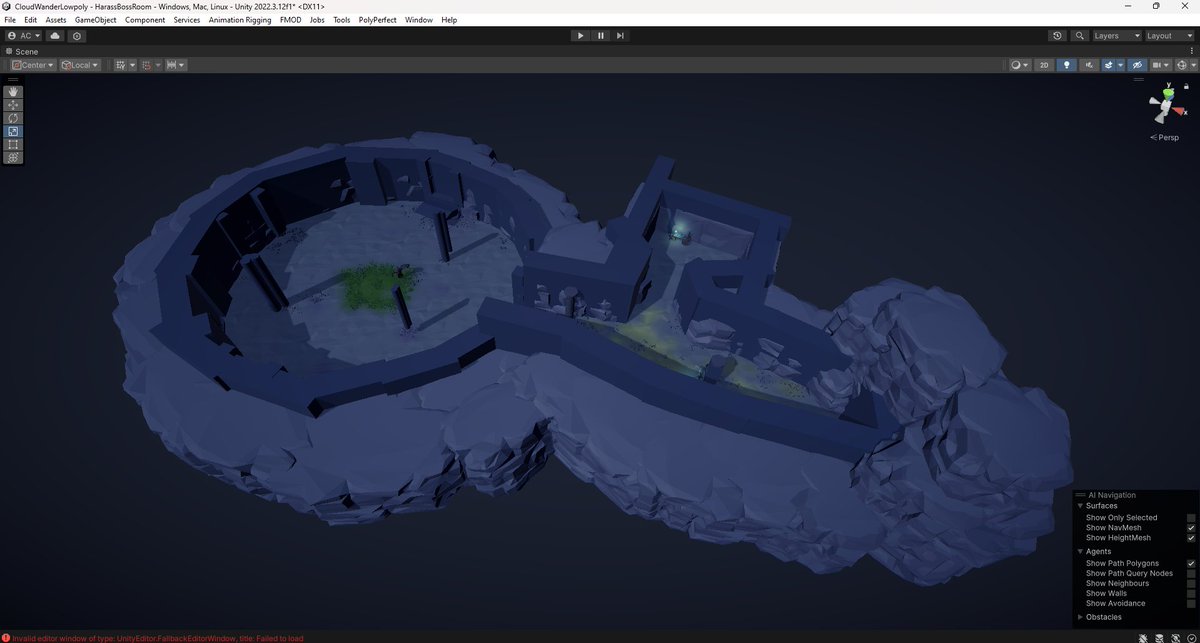The image size is (1200, 643).
Task: Open the File menu
Action: [10, 20]
